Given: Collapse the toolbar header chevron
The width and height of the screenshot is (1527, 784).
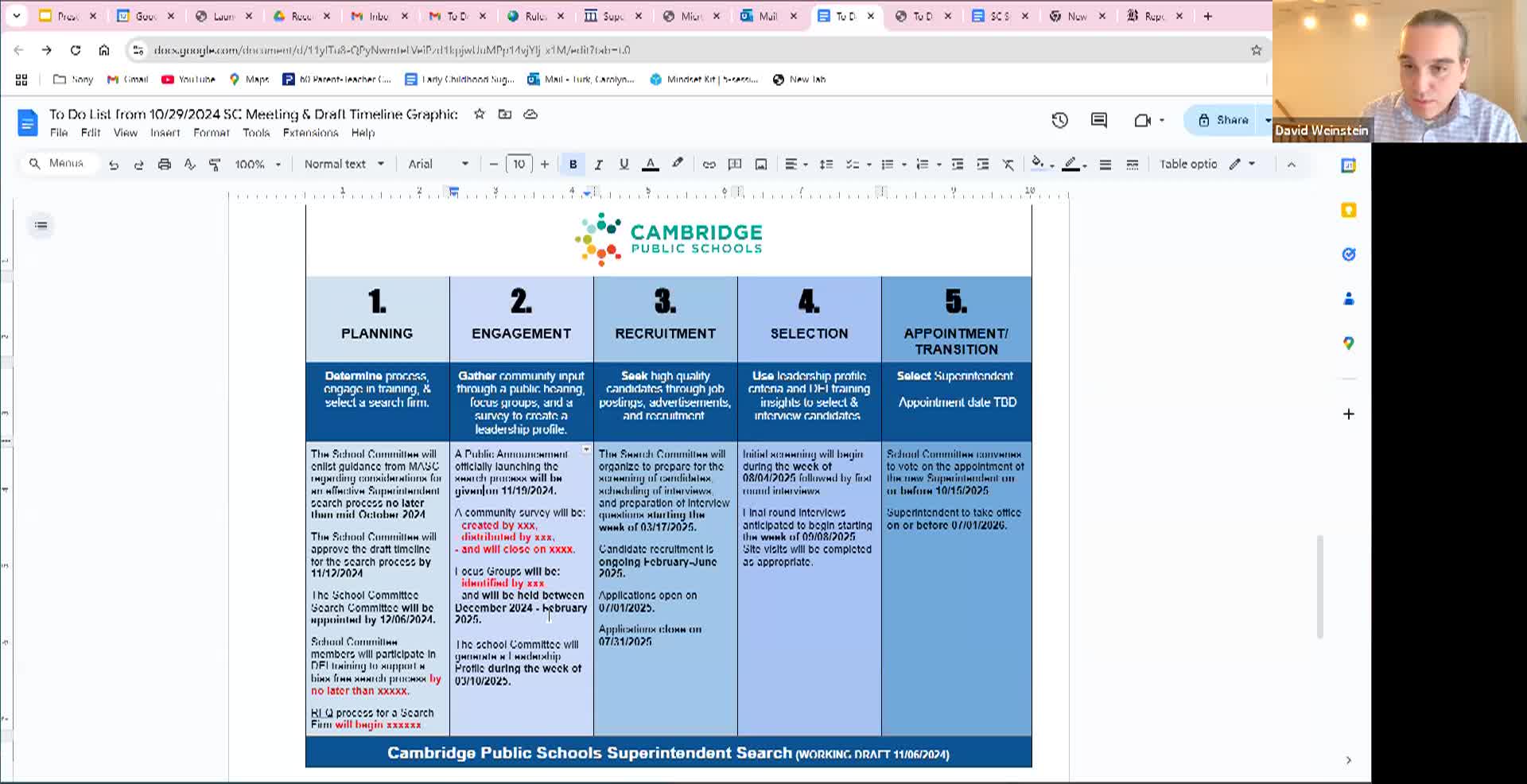Looking at the screenshot, I should (1291, 165).
